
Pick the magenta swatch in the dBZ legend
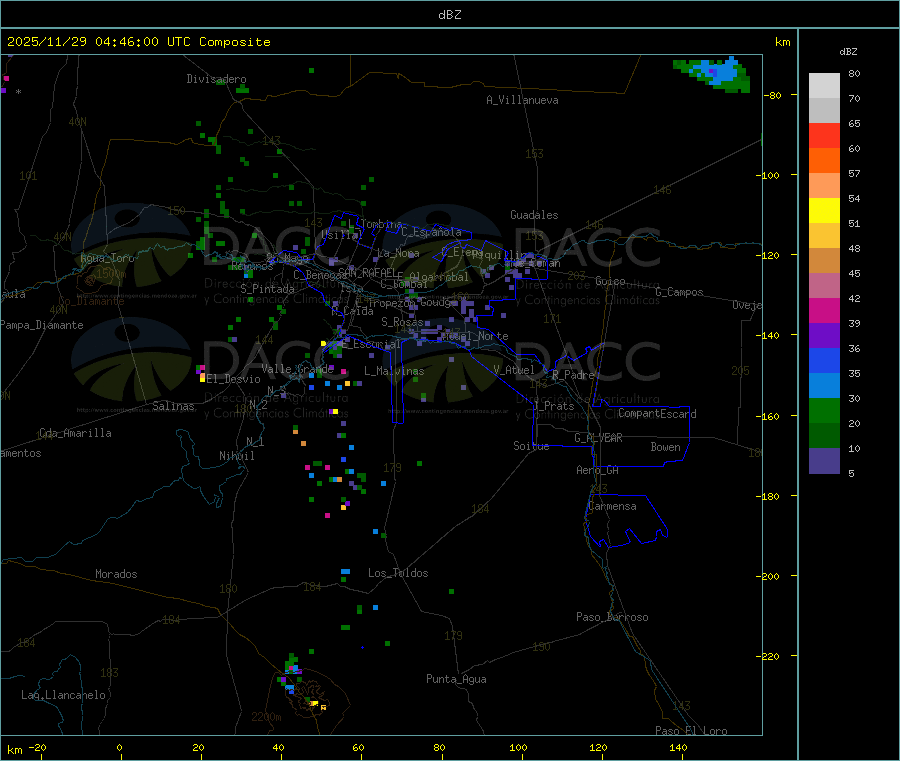pyautogui.click(x=824, y=311)
